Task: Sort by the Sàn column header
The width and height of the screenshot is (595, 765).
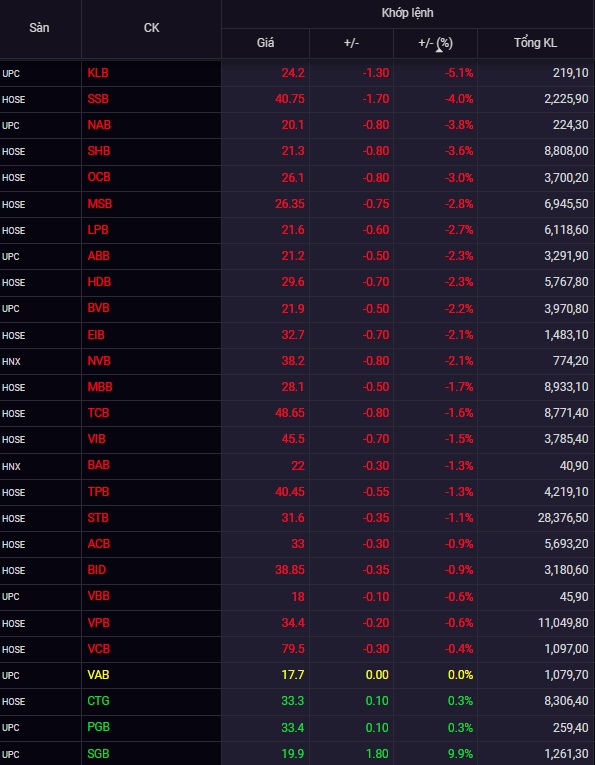Action: coord(39,28)
